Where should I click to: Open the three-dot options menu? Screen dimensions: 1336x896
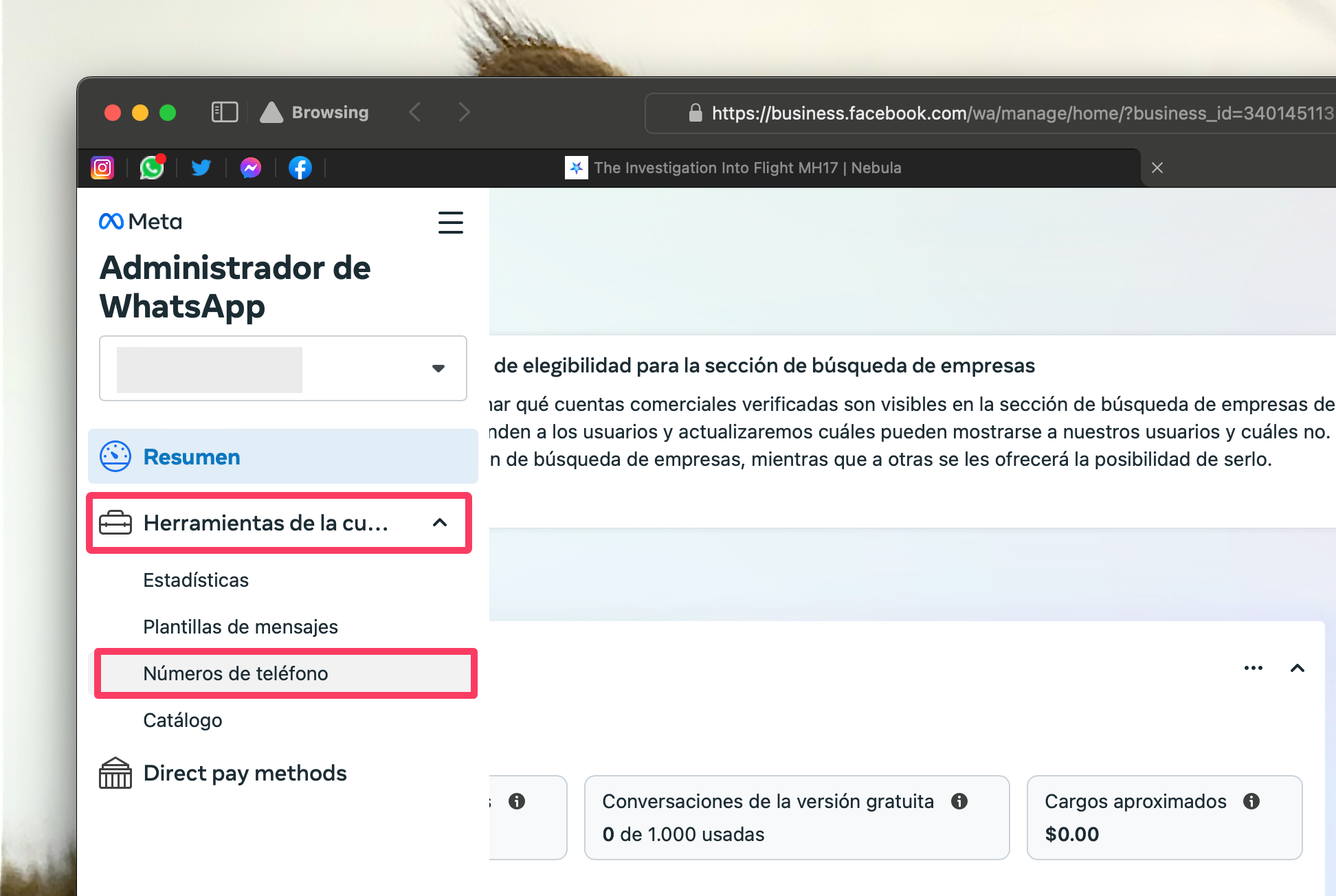(x=1254, y=667)
